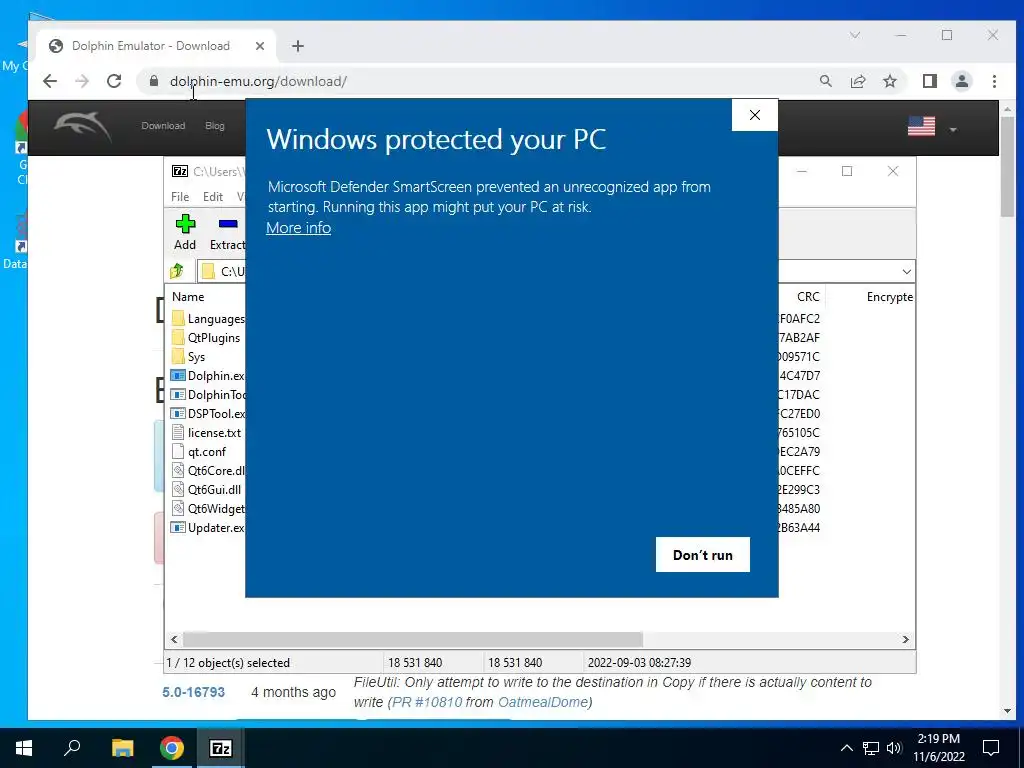Expand the 7-Zip address path dropdown
The image size is (1024, 768).
(906, 272)
